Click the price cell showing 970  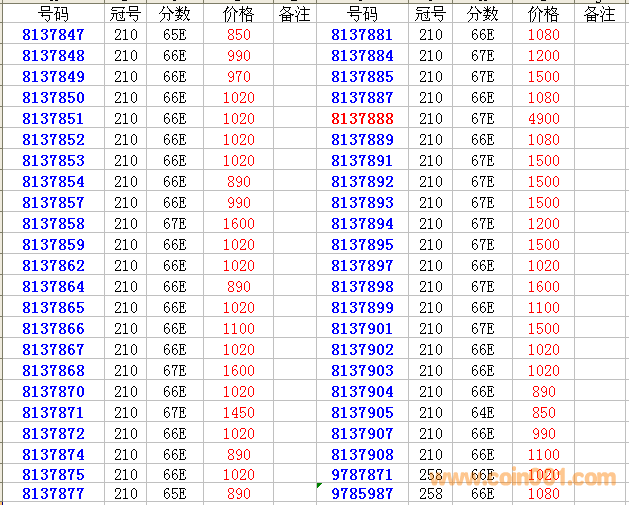[239, 76]
